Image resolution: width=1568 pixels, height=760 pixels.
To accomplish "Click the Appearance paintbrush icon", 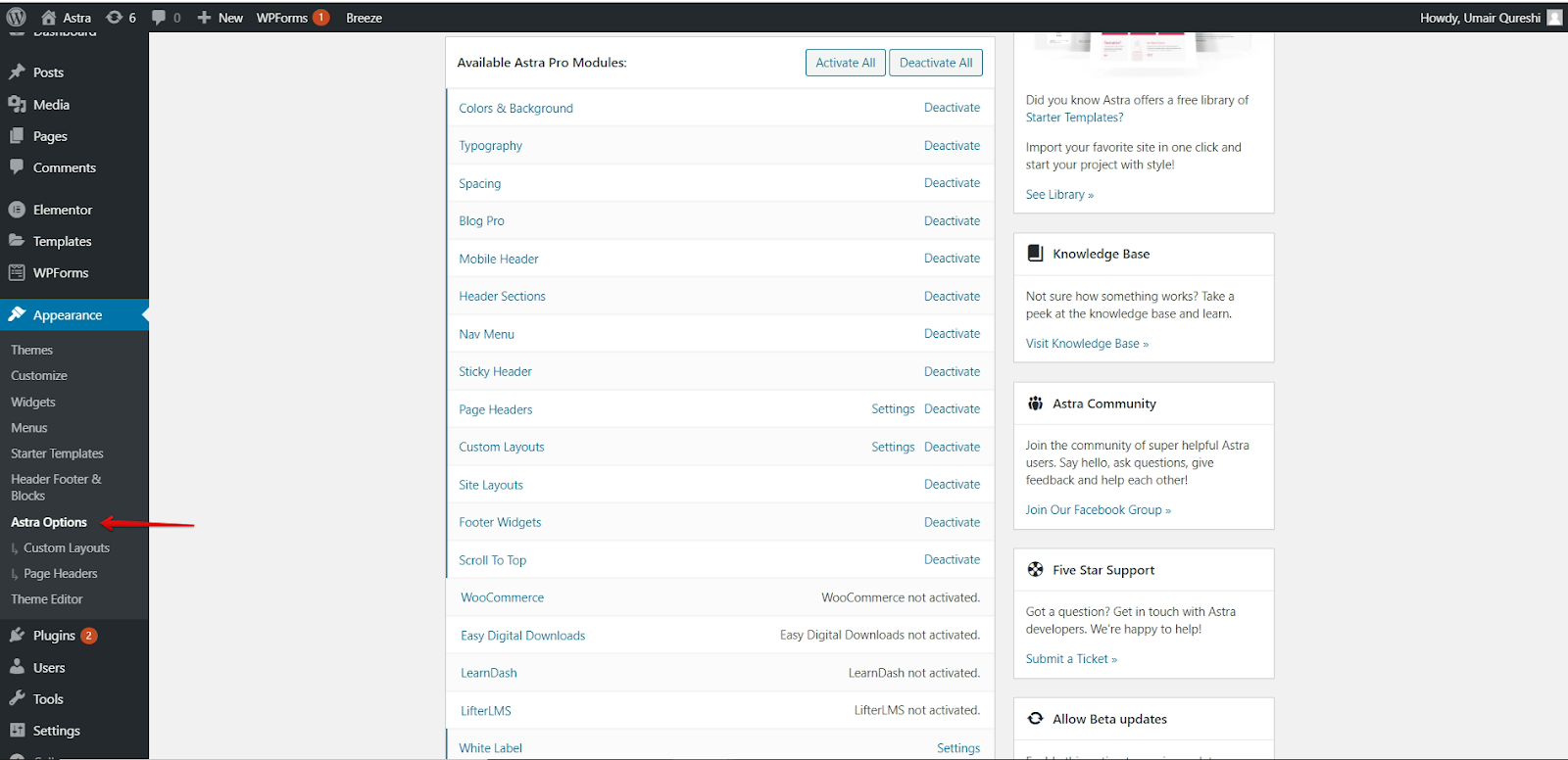I will (x=17, y=314).
